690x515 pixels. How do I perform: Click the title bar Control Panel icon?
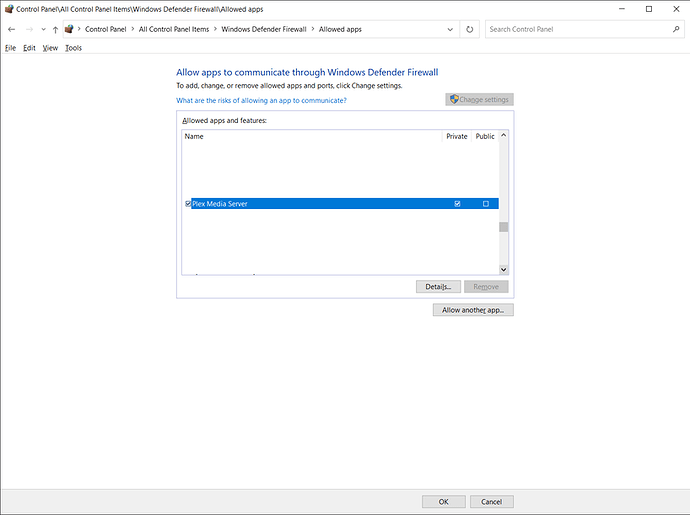click(x=9, y=9)
